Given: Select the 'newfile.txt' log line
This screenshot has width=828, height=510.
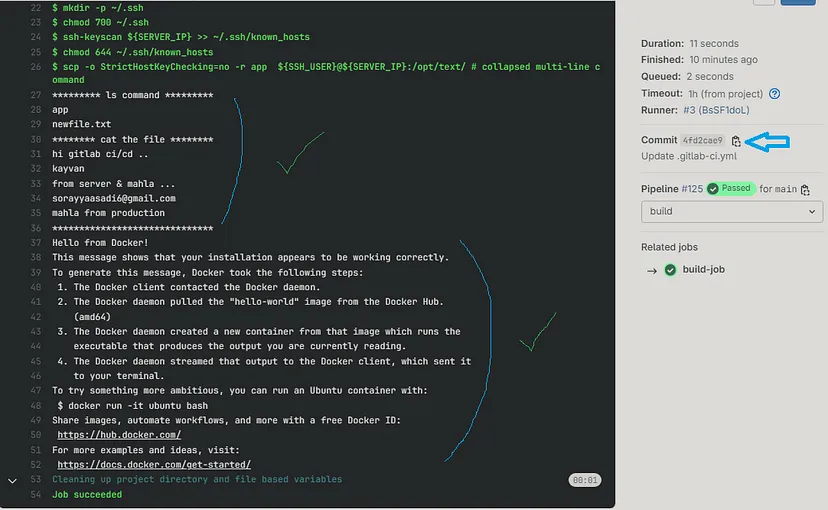Looking at the screenshot, I should click(x=81, y=124).
